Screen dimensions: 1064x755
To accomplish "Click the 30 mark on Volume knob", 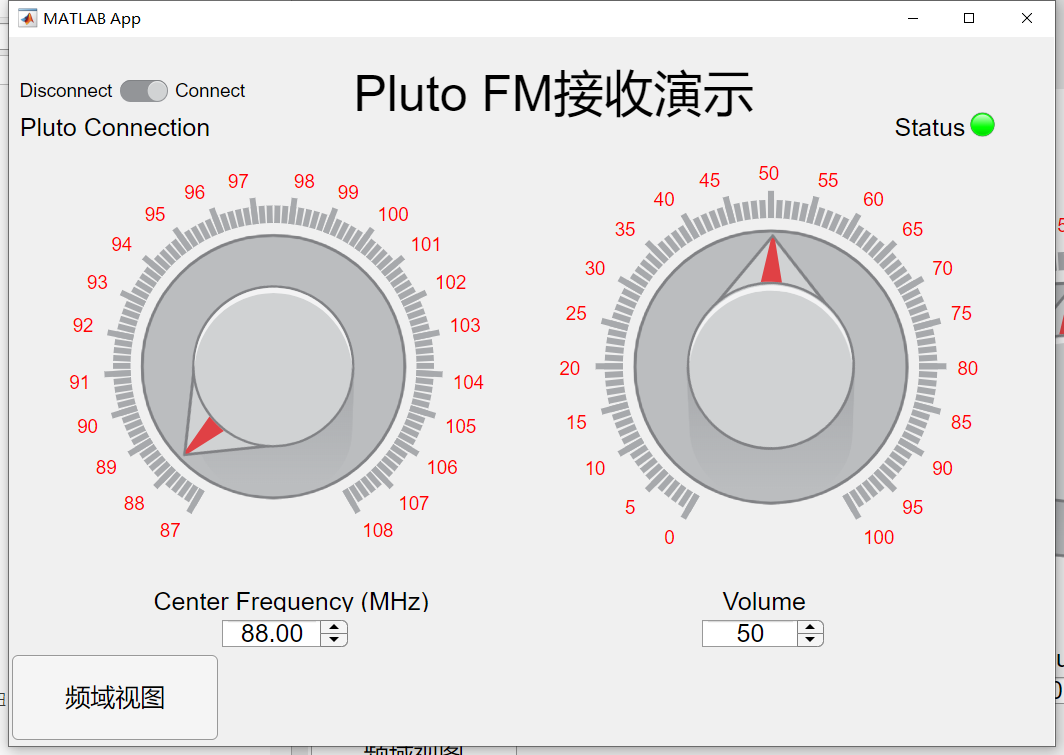I will click(595, 269).
